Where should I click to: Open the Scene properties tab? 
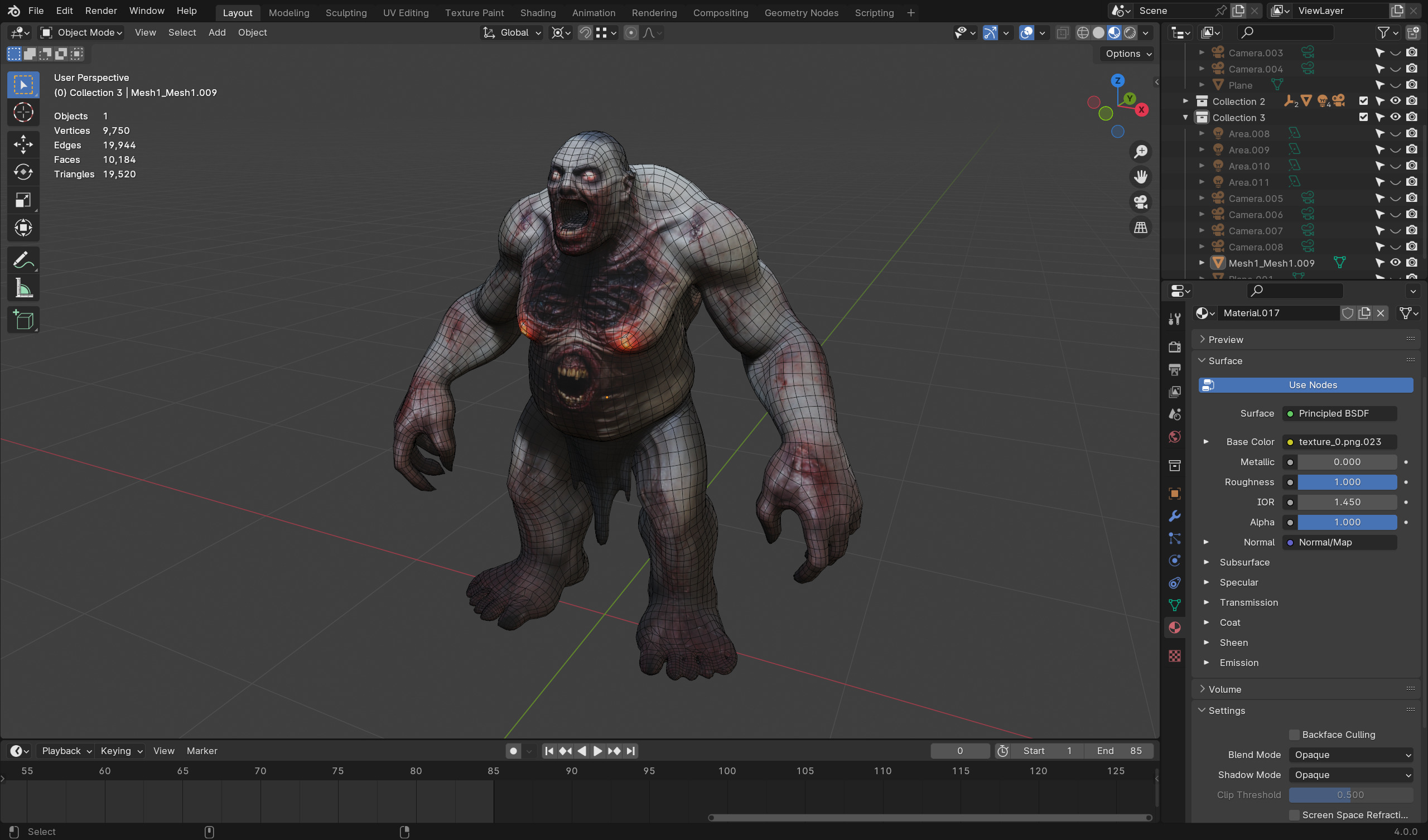click(x=1174, y=414)
